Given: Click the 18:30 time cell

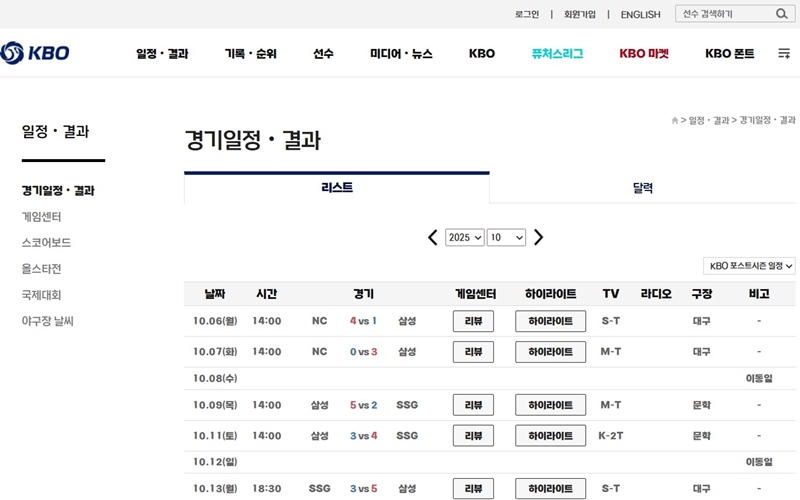Looking at the screenshot, I should click(266, 488).
